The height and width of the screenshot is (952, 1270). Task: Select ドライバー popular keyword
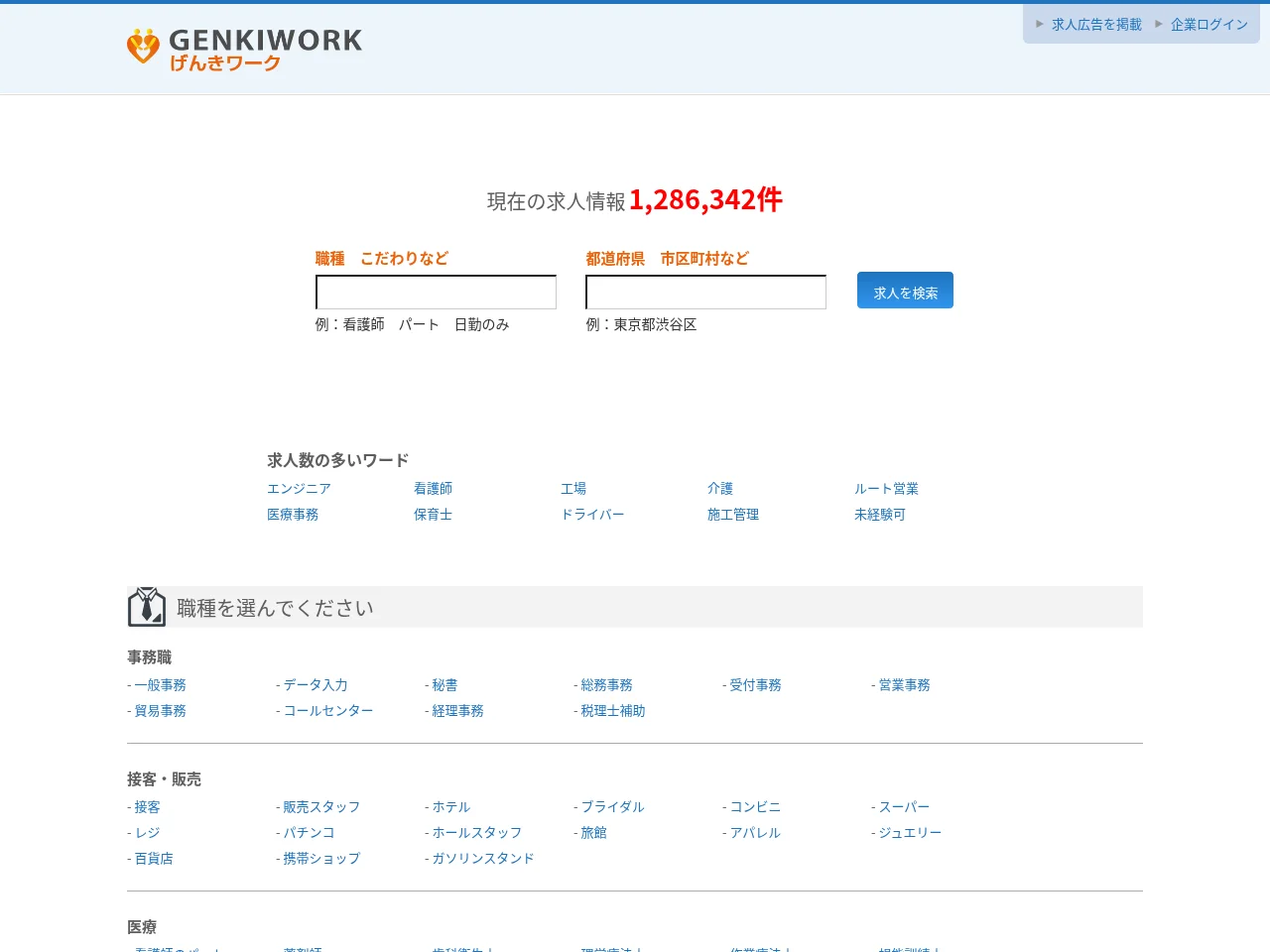[x=592, y=515]
